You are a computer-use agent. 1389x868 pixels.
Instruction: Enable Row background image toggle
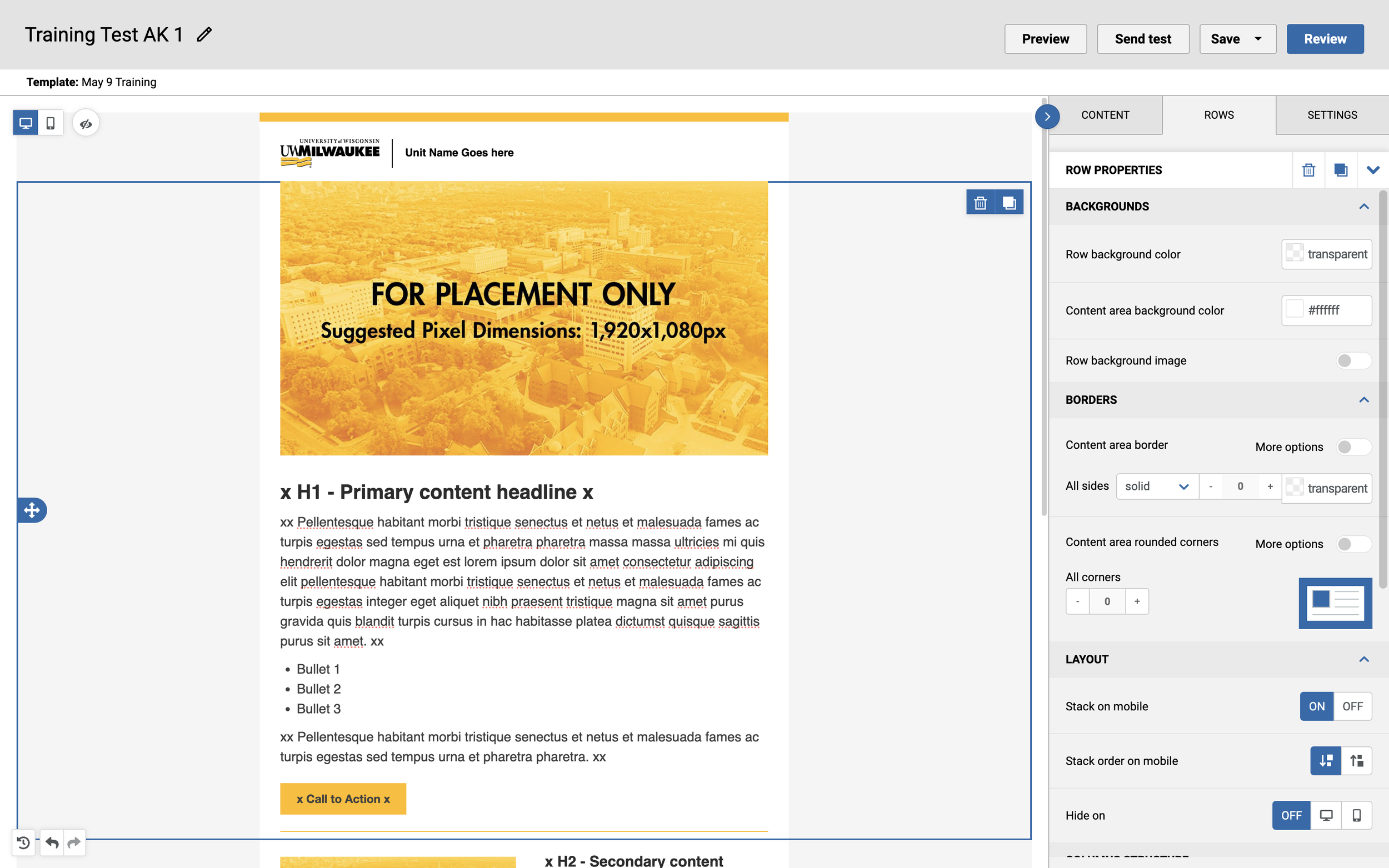coord(1353,360)
